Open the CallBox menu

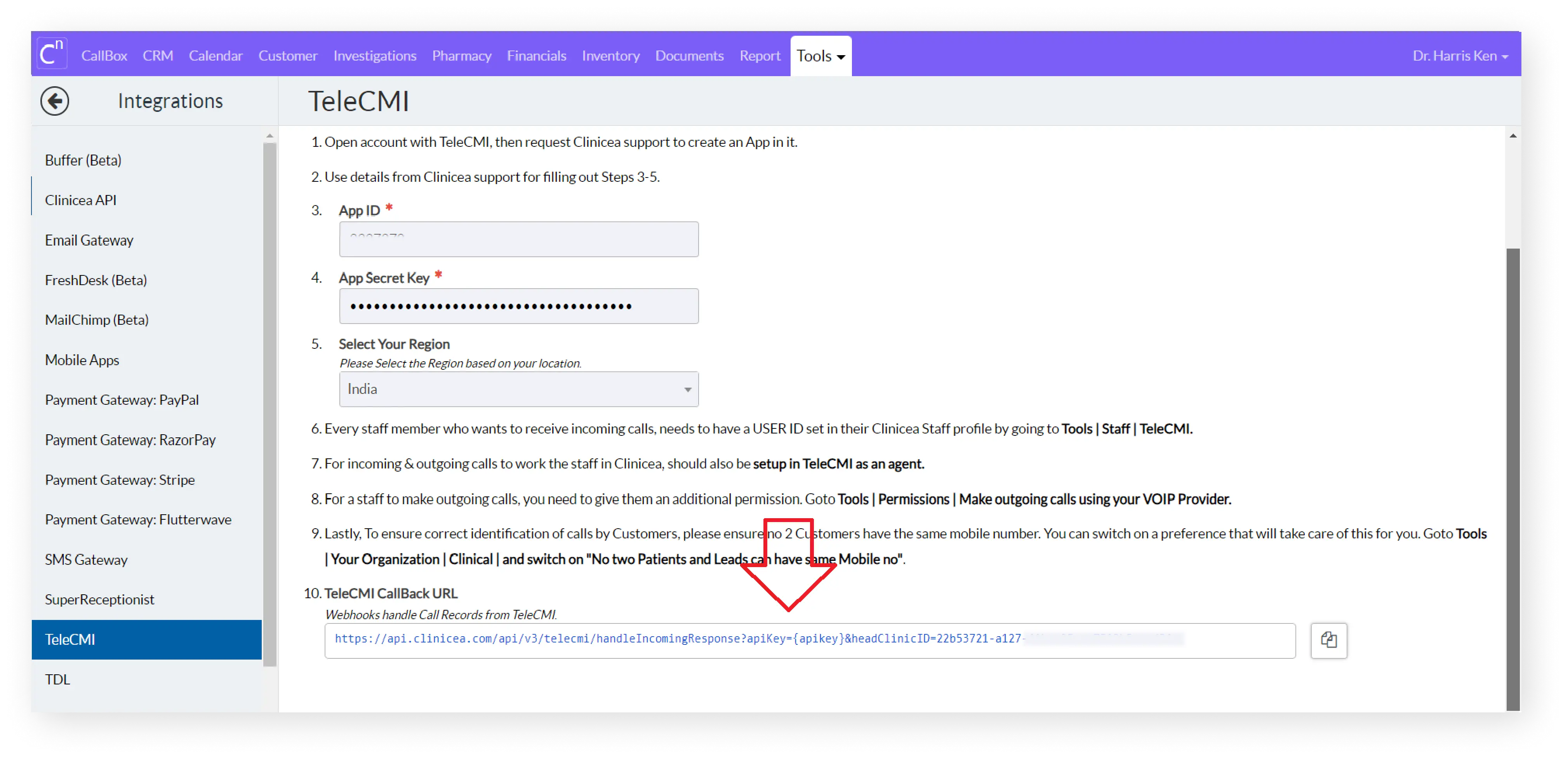[x=104, y=56]
